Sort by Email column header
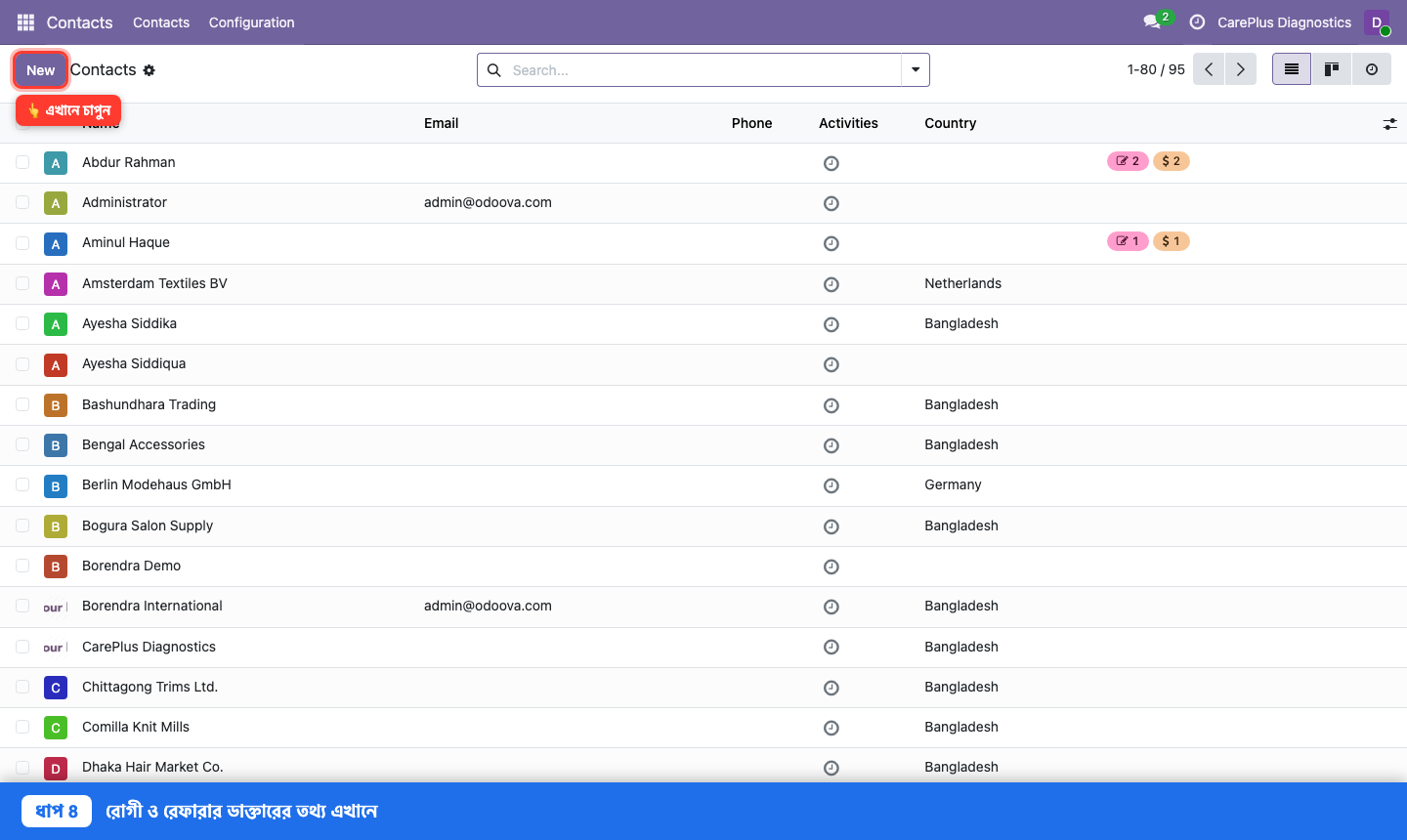 coord(442,123)
